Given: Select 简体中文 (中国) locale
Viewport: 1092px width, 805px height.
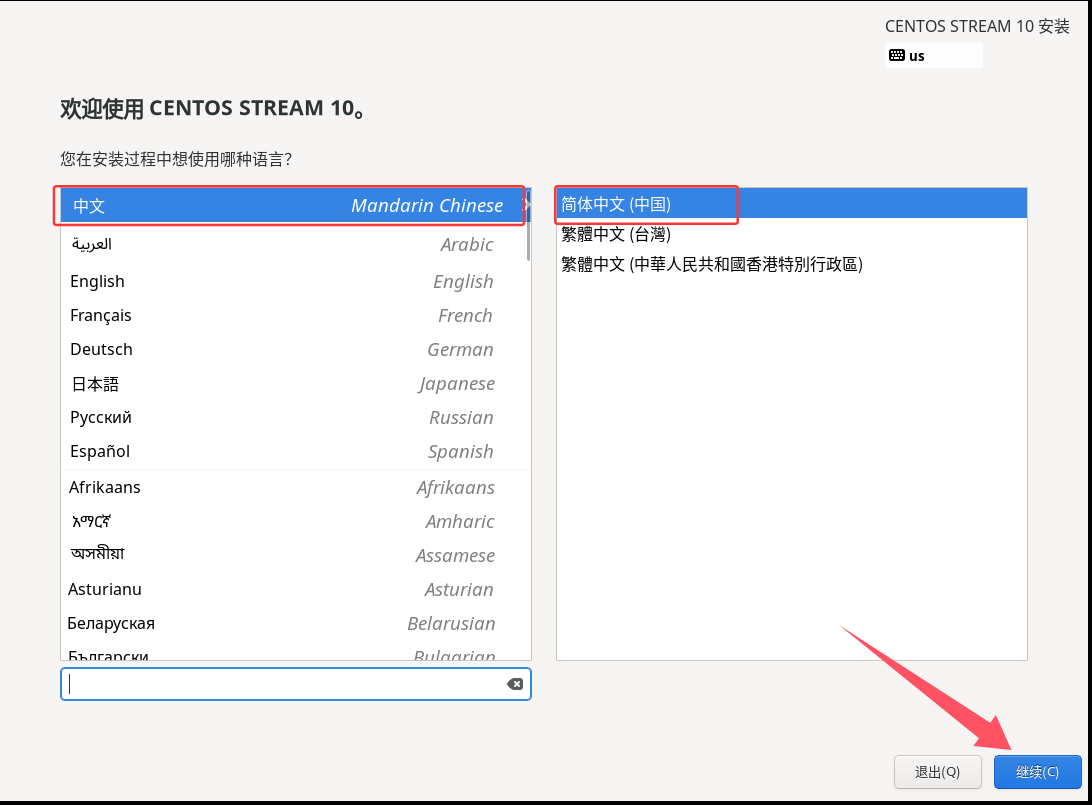Looking at the screenshot, I should (x=792, y=204).
